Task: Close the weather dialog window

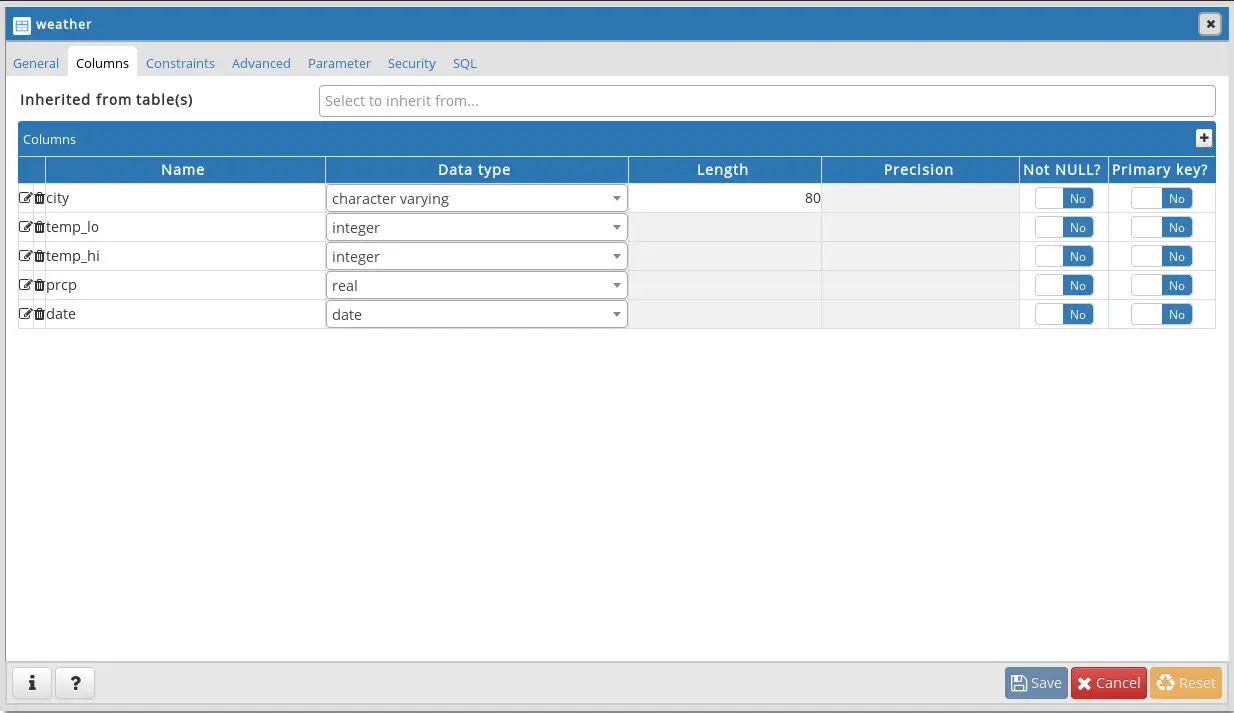Action: [x=1210, y=24]
